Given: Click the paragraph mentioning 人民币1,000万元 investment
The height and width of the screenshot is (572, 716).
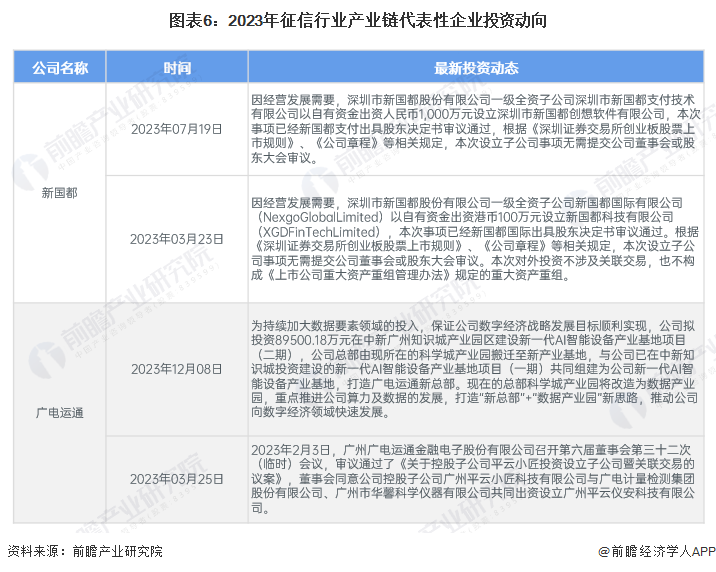Looking at the screenshot, I should click(x=475, y=129).
